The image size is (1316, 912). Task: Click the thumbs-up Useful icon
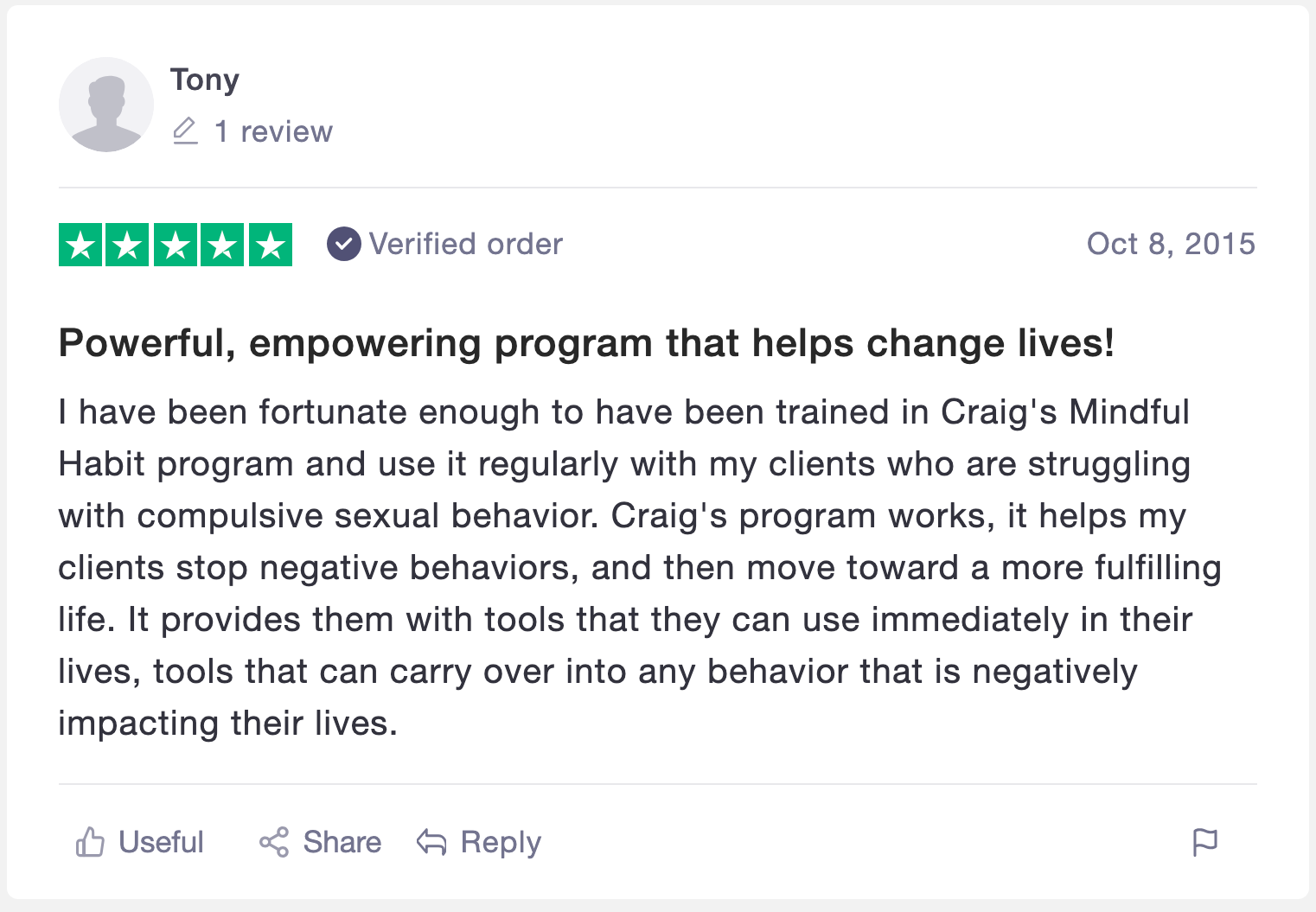[90, 842]
